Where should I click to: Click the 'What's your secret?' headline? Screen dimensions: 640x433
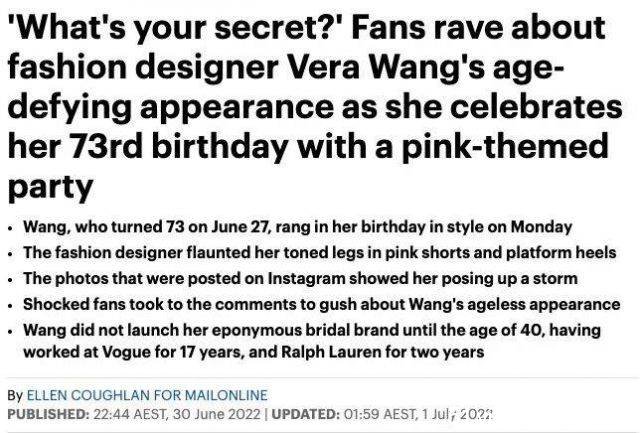tap(315, 106)
